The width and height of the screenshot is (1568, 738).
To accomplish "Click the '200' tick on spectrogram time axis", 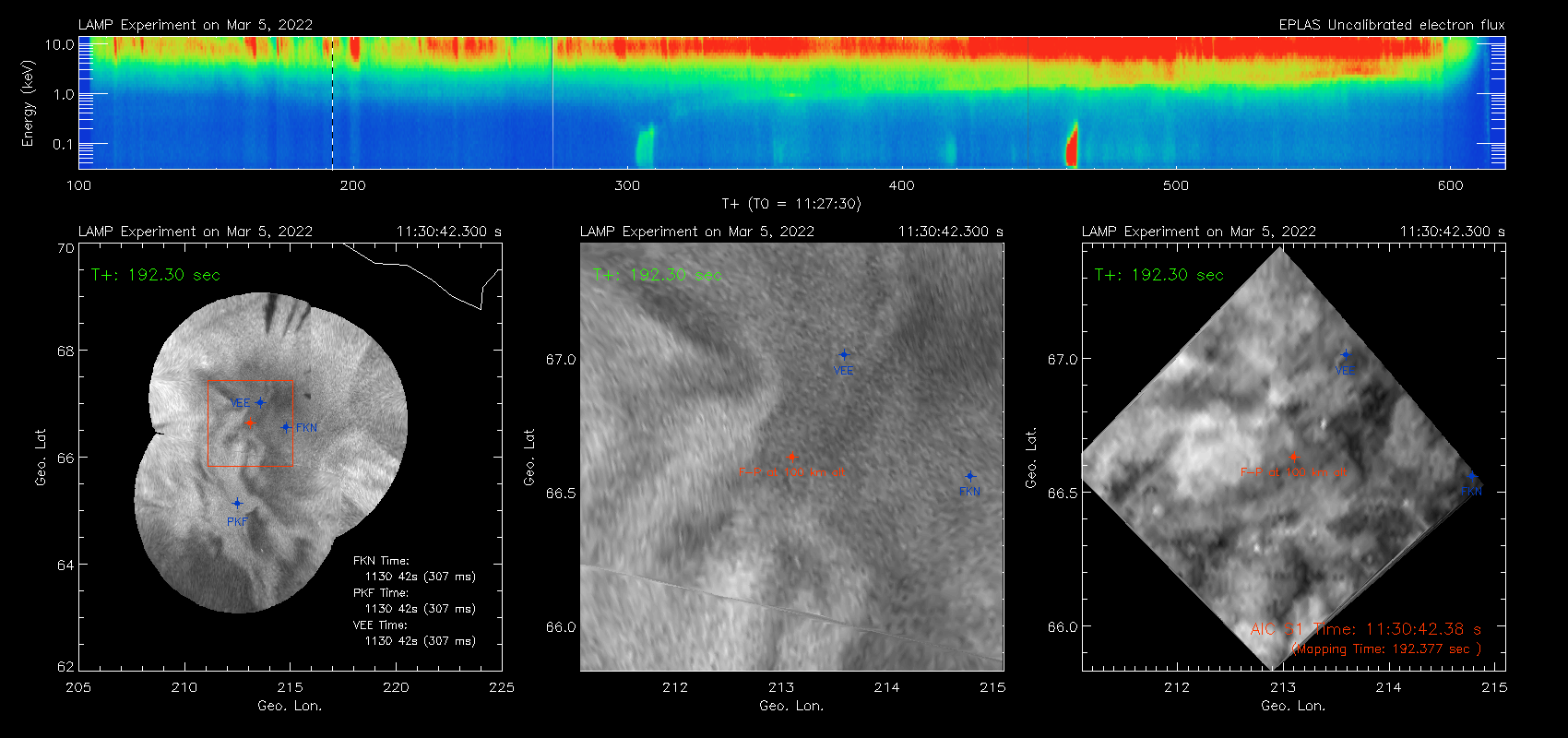I will click(352, 185).
